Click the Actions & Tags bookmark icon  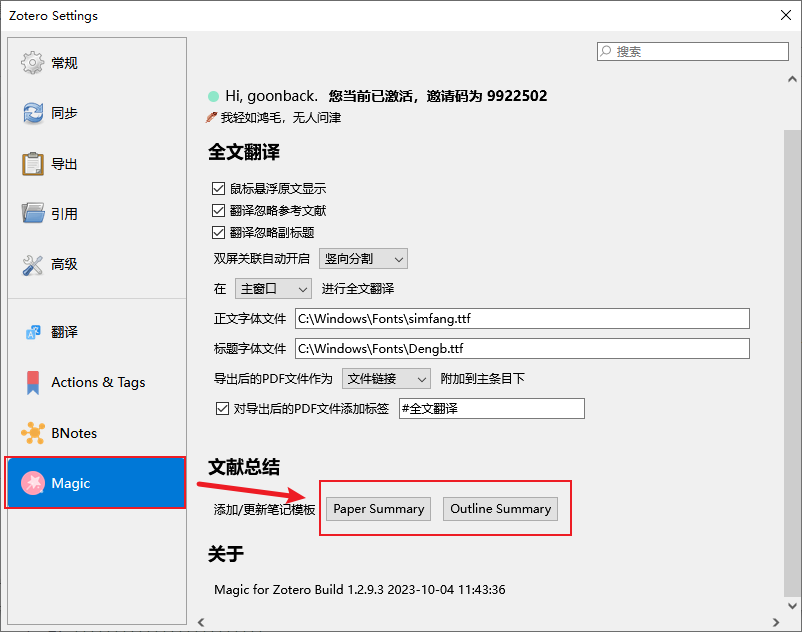[33, 382]
